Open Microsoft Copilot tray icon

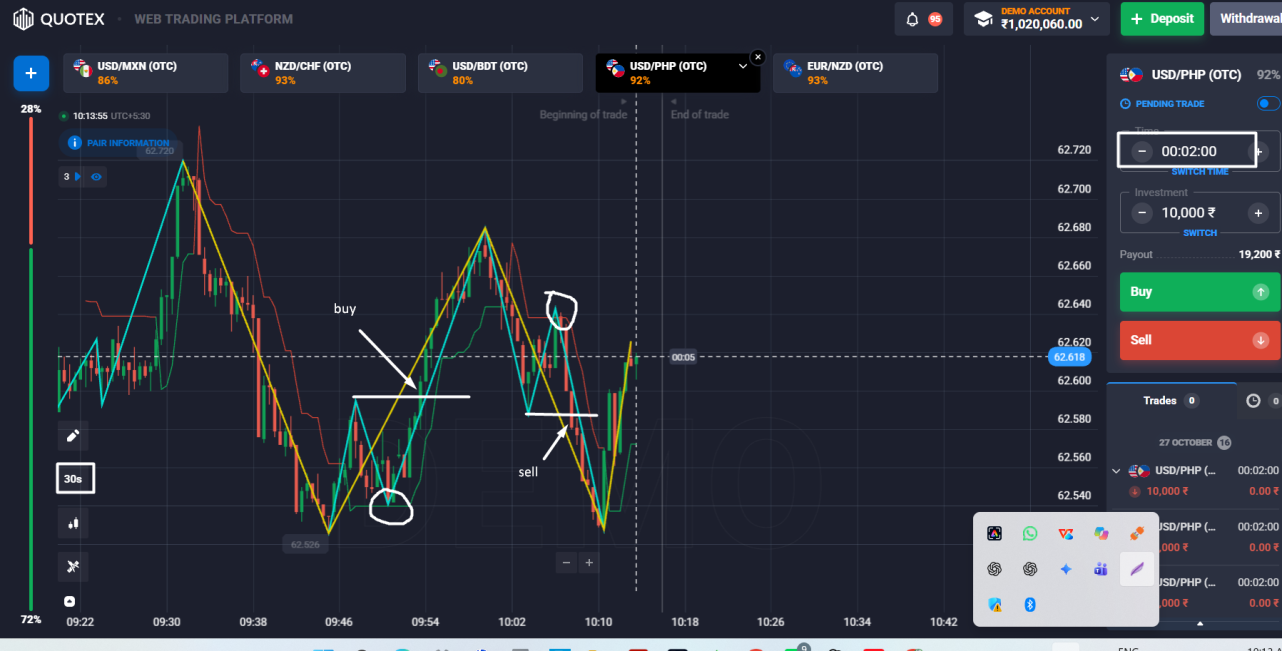[1101, 534]
